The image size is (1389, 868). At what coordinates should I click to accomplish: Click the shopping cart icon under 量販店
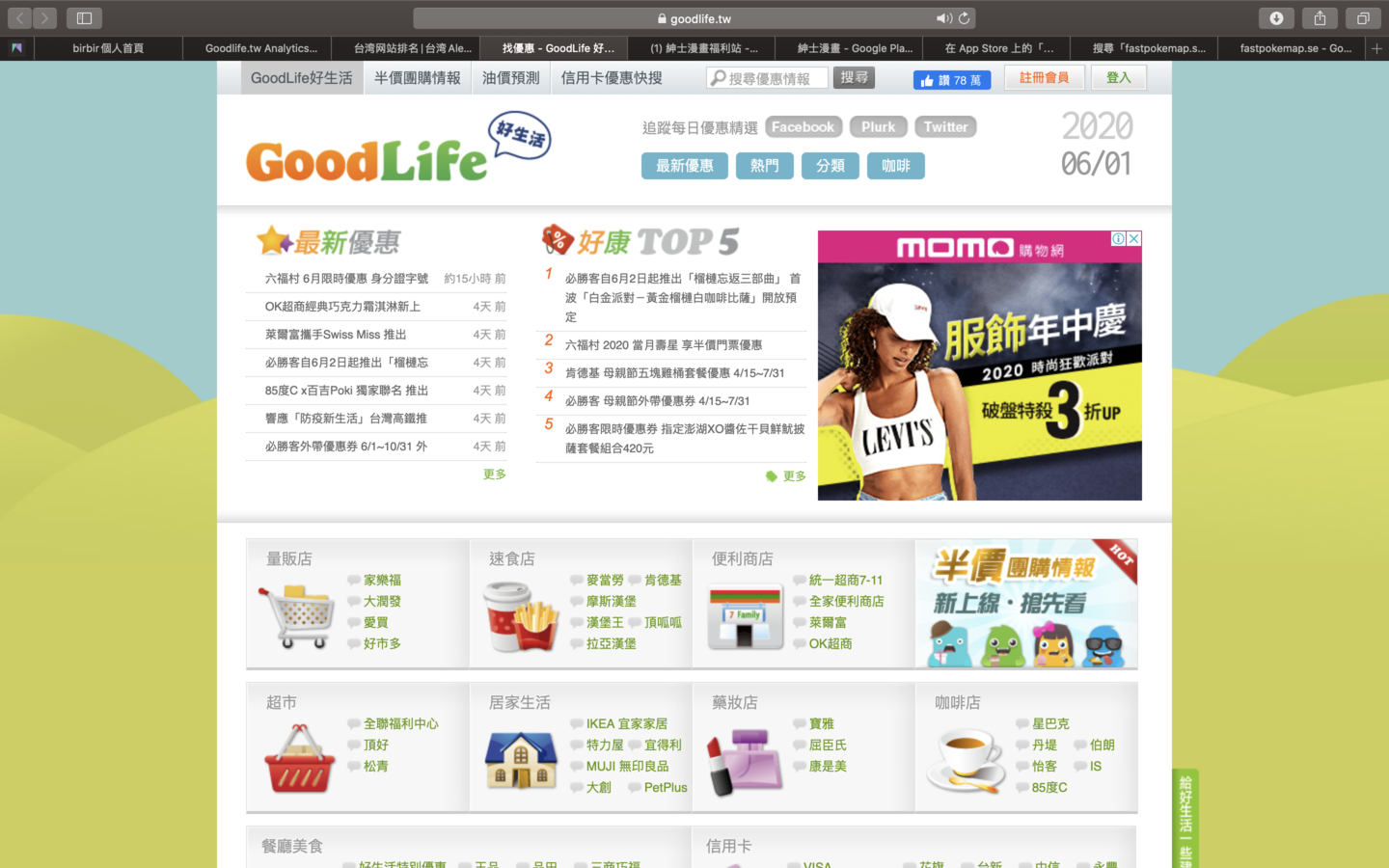296,615
